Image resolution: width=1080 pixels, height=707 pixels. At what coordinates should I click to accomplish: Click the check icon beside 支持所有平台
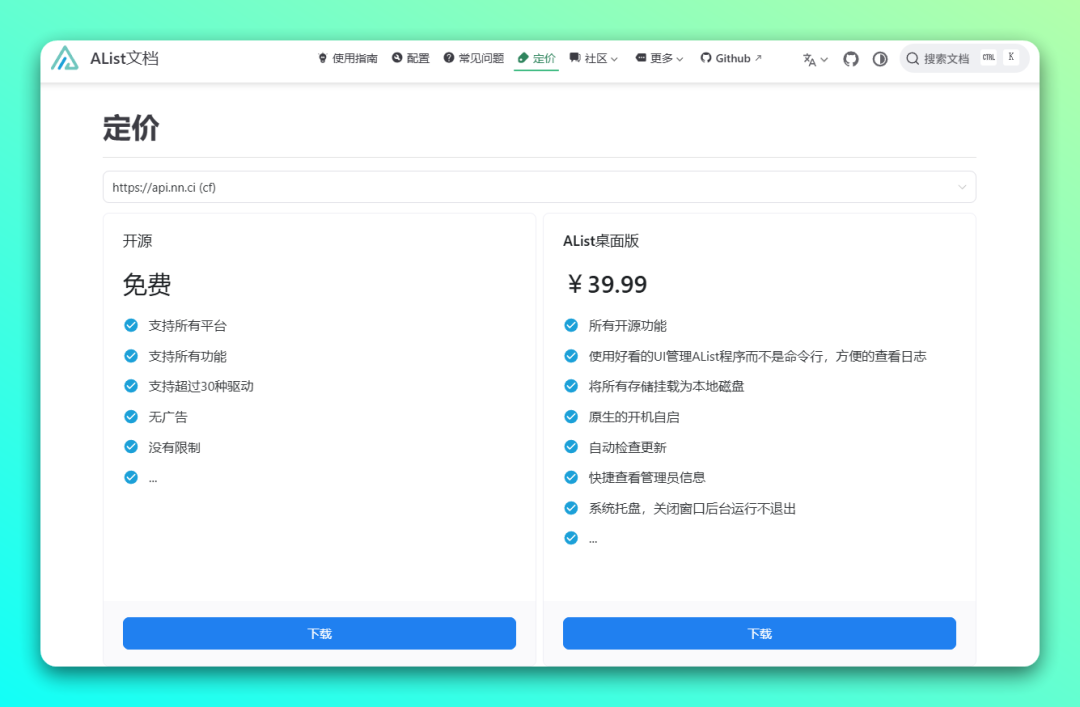click(131, 325)
